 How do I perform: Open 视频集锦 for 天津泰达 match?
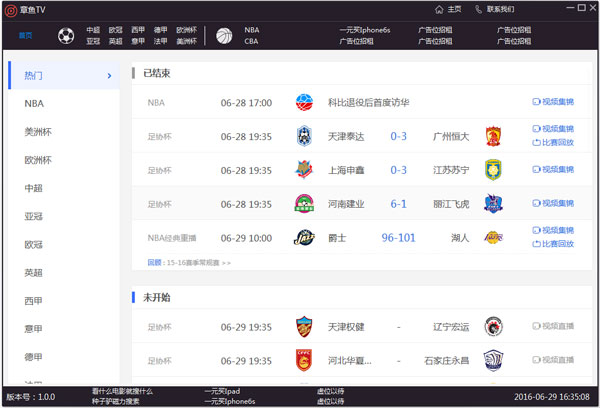tap(553, 129)
